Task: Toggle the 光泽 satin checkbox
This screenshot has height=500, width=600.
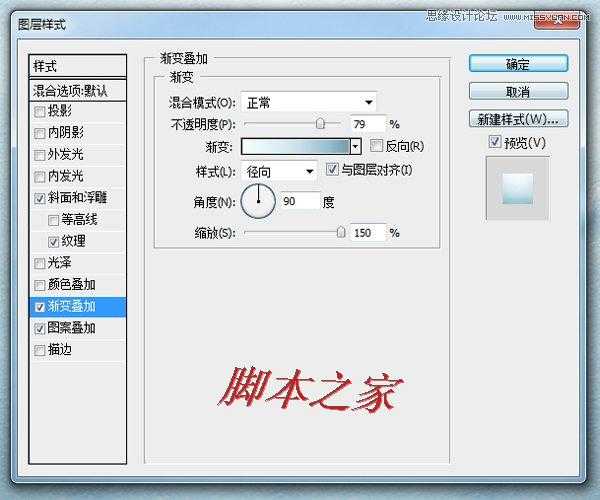Action: 40,263
